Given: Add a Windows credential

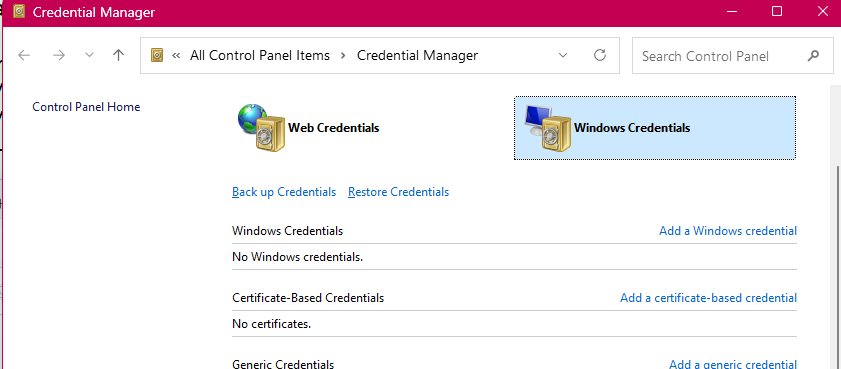Looking at the screenshot, I should point(728,231).
